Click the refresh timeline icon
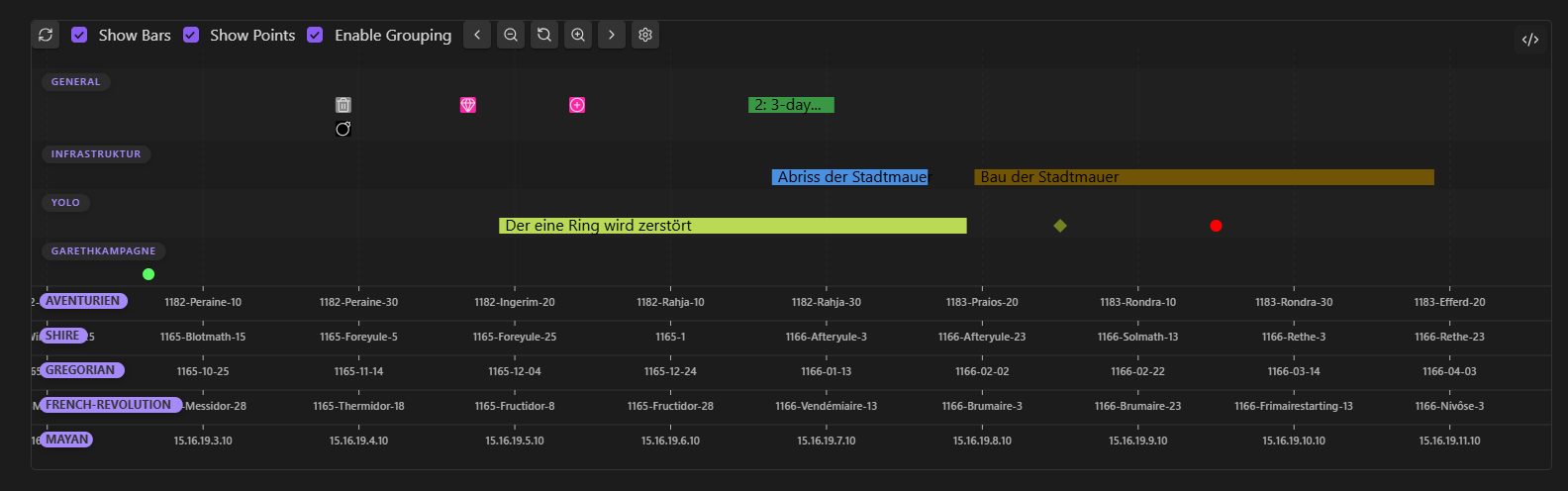Viewport: 1568px width, 491px height. click(46, 35)
